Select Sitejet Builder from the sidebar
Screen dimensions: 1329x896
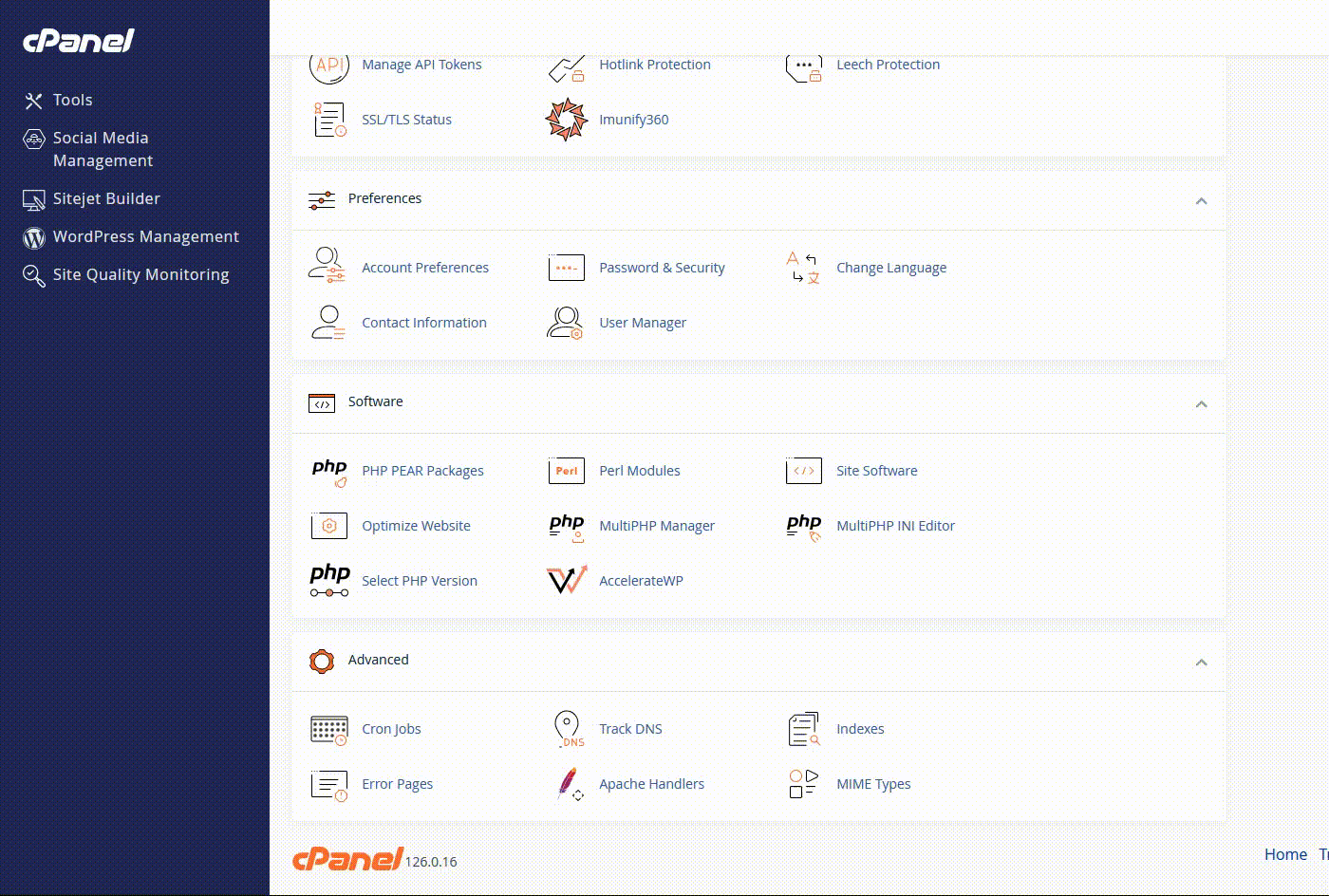[x=106, y=198]
